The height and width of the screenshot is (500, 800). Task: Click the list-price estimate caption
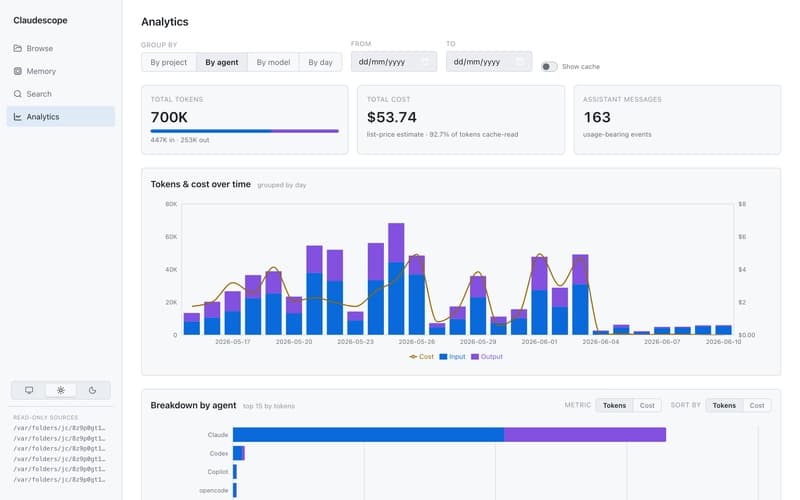tap(442, 134)
